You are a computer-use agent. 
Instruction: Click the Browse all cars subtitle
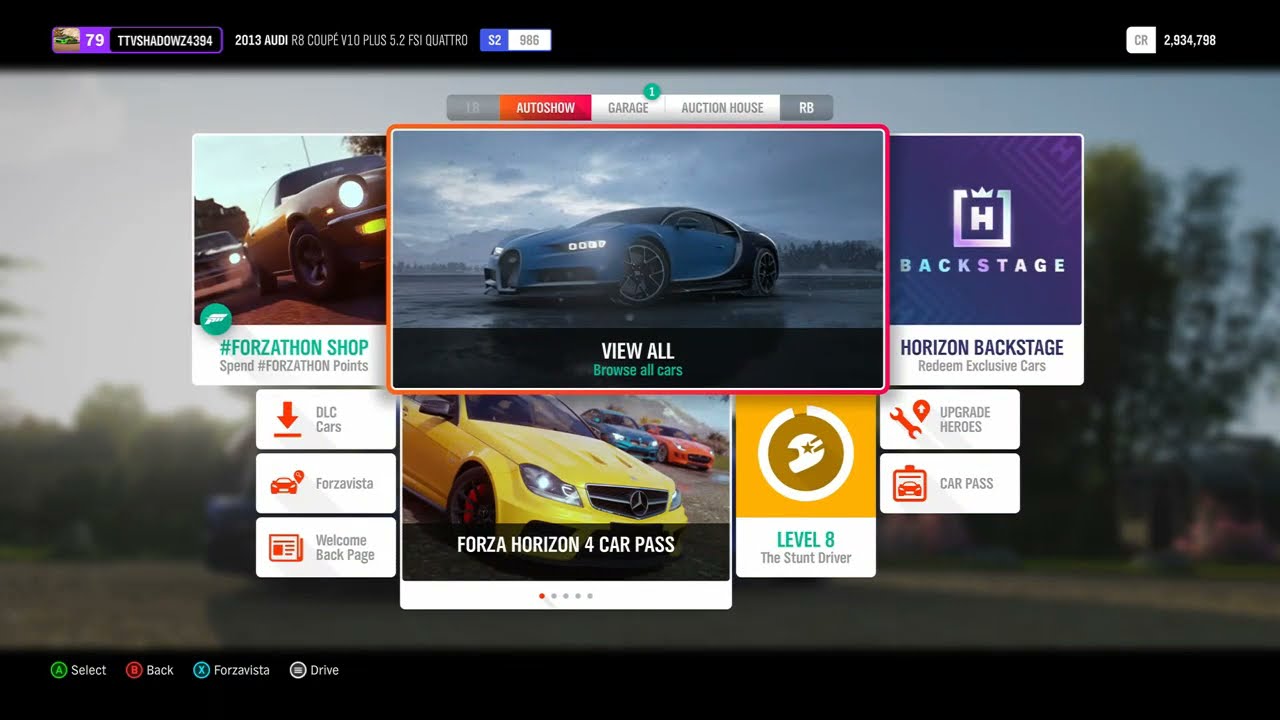pos(638,370)
